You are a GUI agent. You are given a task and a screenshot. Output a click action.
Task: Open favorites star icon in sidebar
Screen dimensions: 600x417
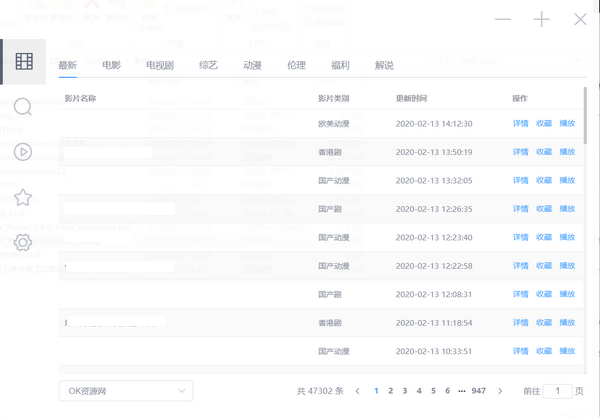pos(23,197)
